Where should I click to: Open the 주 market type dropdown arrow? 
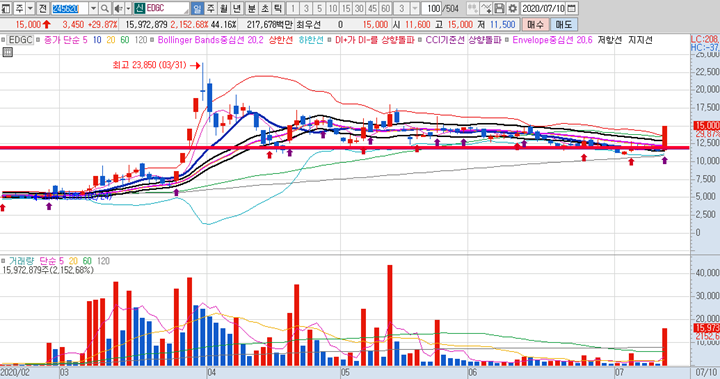coord(30,8)
